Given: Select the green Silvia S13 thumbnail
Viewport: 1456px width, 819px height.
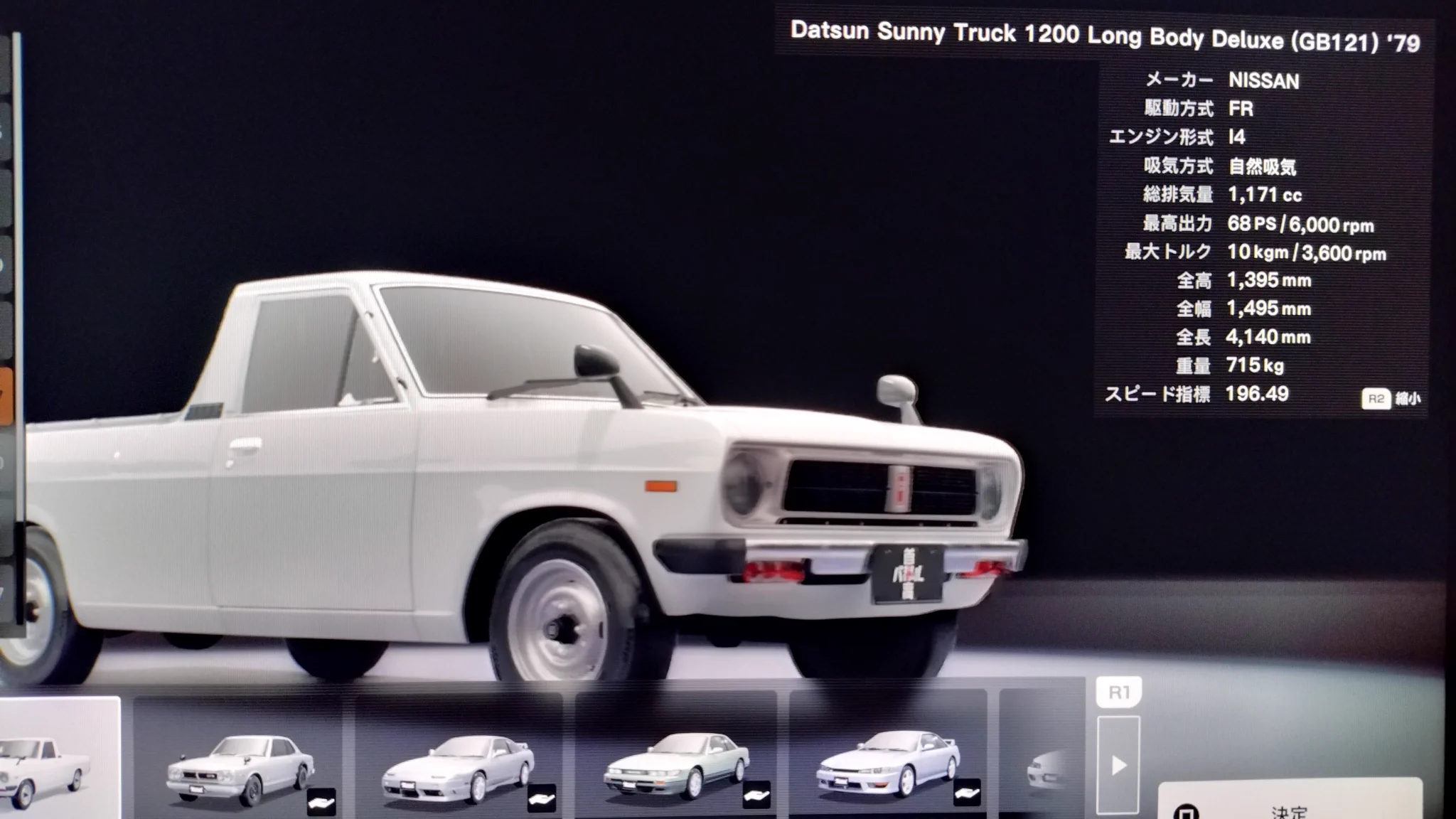Looking at the screenshot, I should (x=675, y=755).
